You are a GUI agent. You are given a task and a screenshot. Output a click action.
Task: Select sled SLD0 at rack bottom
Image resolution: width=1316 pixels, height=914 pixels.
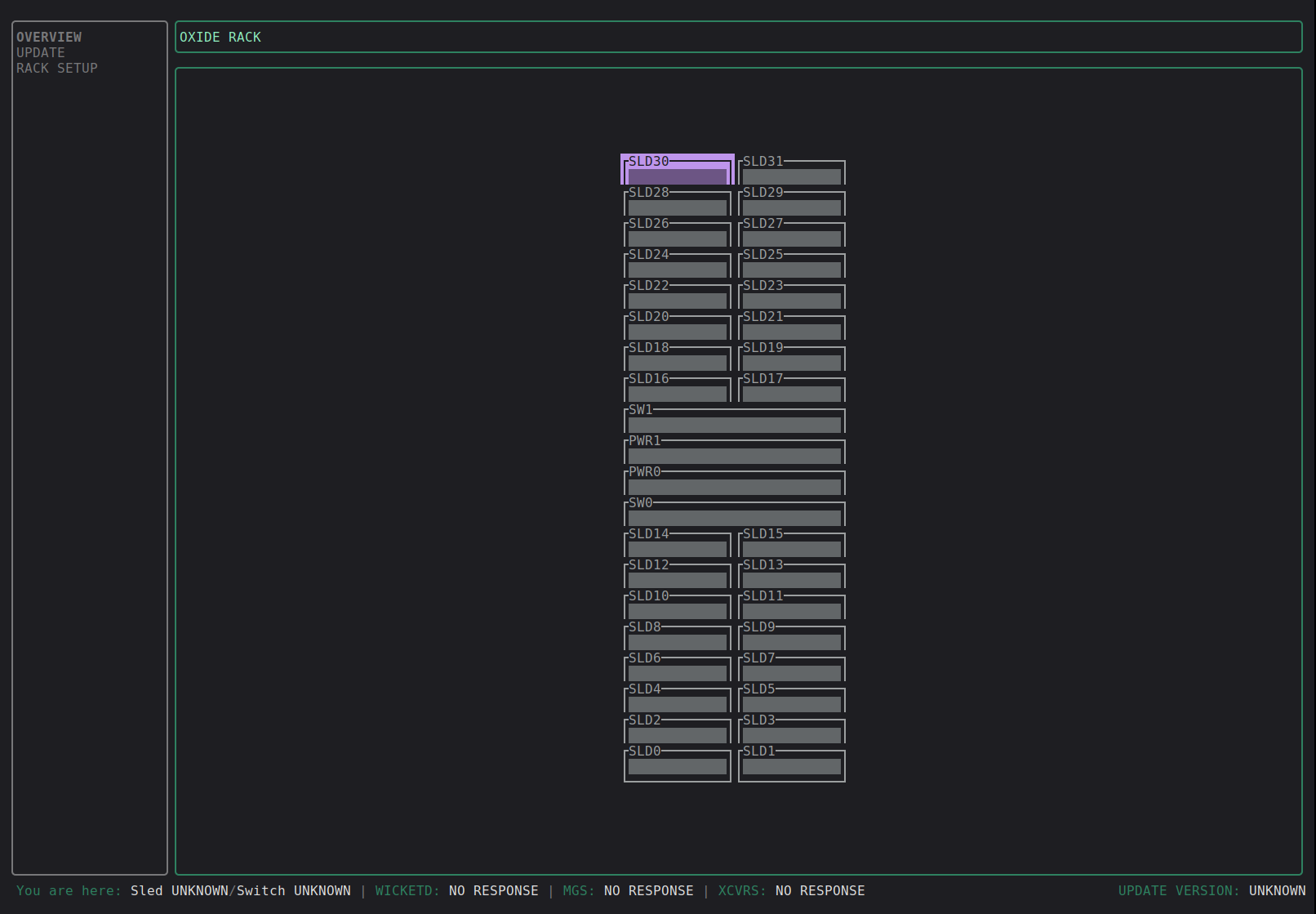(x=677, y=763)
